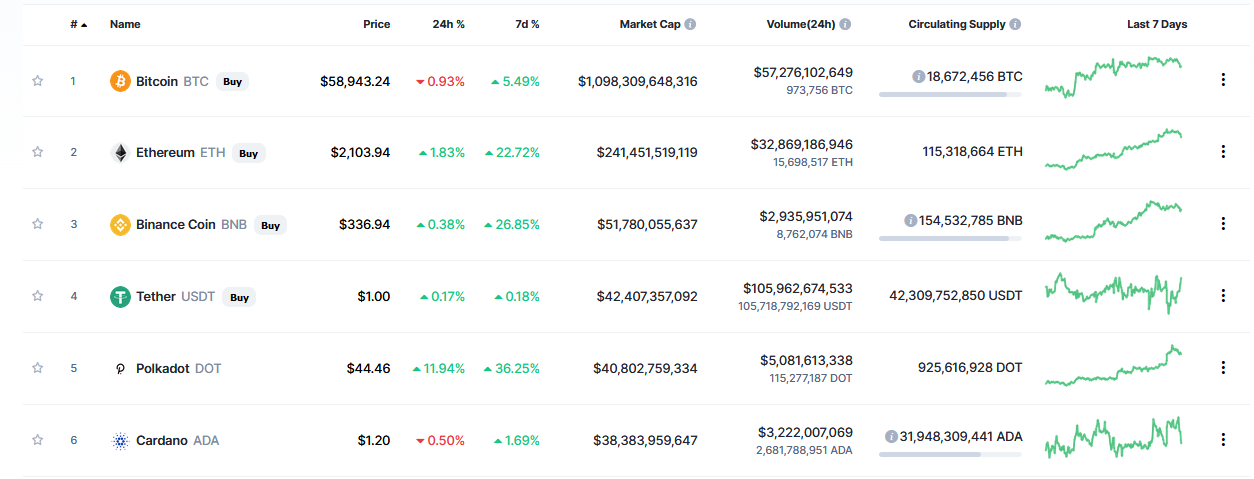
Task: Open the Cardano ADA name link
Action: point(177,441)
